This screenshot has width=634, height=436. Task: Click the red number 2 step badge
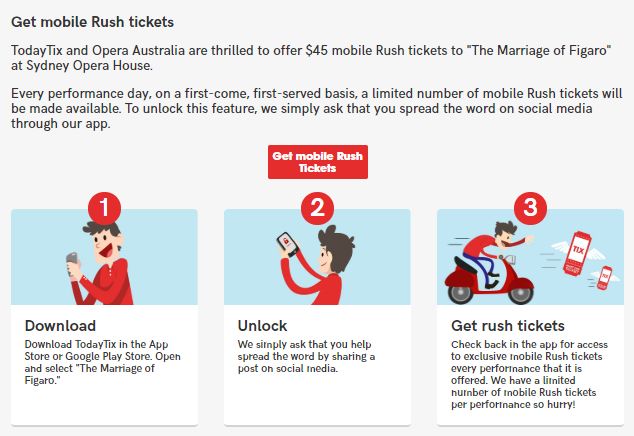317,208
